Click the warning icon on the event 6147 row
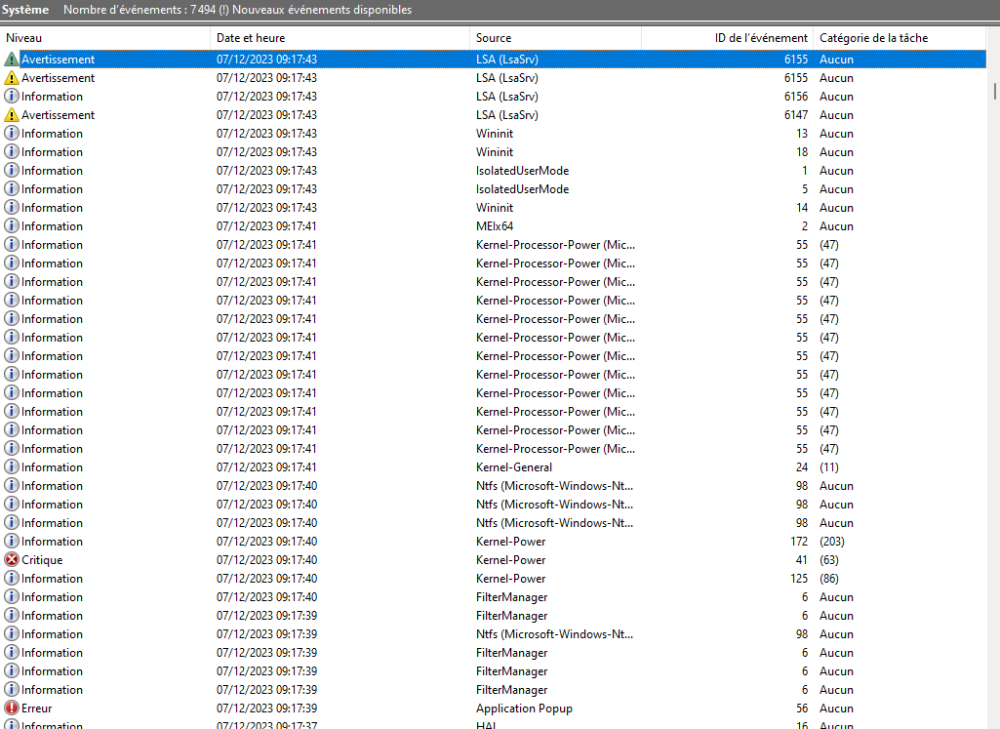 tap(11, 115)
